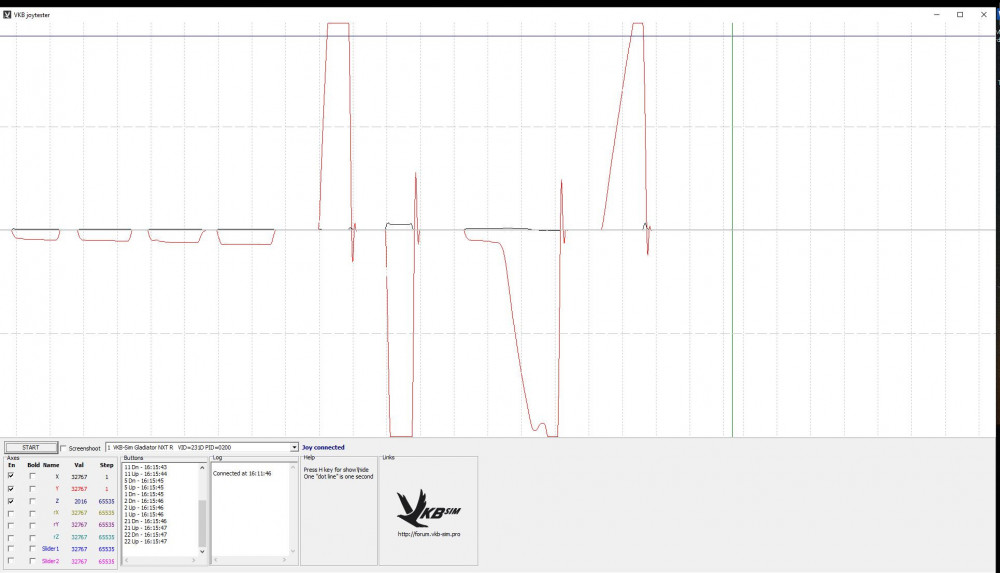The width and height of the screenshot is (1000, 573).
Task: Click the Buttons list scroll-up arrow
Action: coord(202,468)
